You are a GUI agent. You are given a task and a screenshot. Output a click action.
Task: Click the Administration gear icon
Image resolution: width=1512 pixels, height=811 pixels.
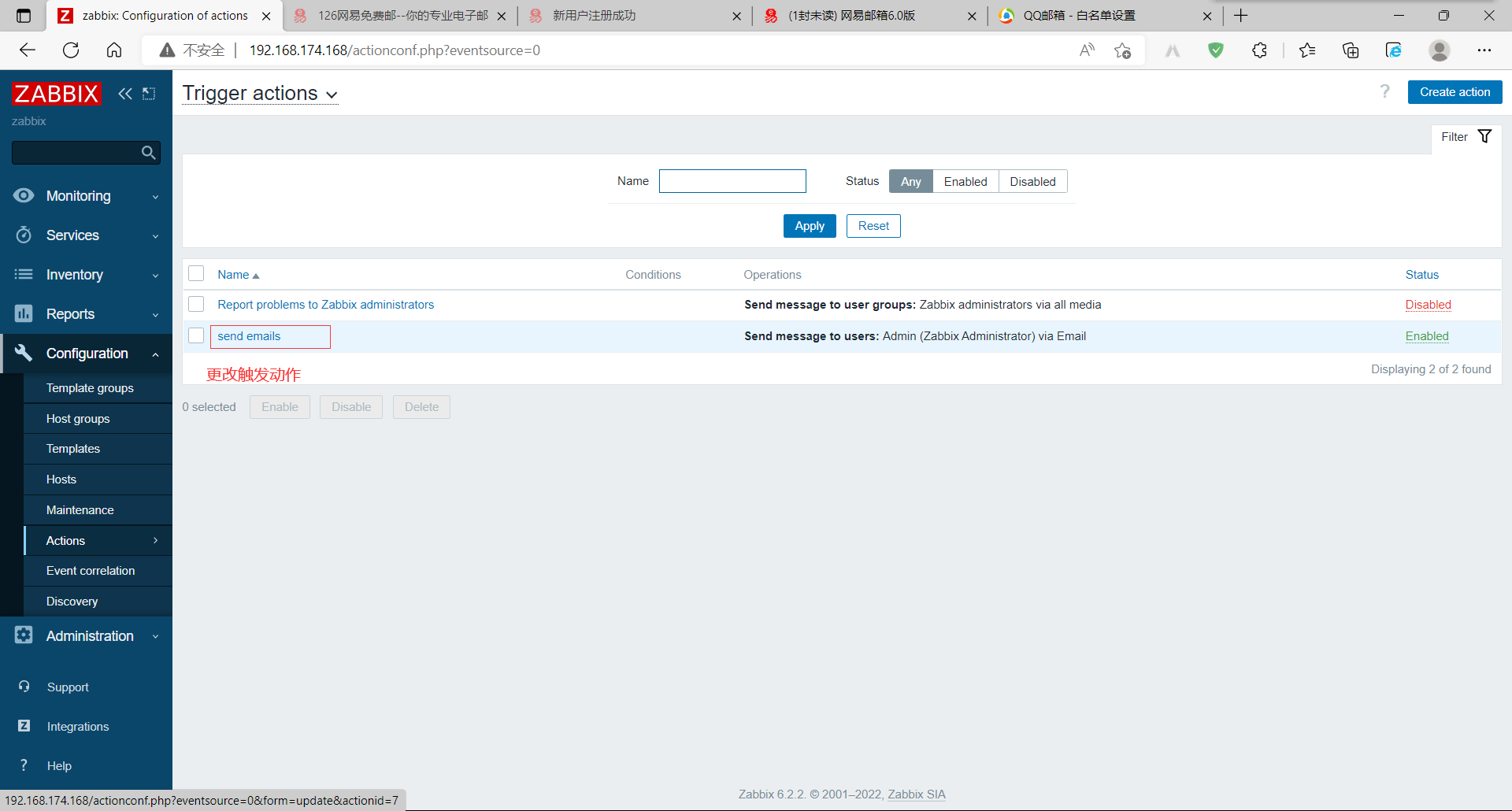(x=24, y=635)
